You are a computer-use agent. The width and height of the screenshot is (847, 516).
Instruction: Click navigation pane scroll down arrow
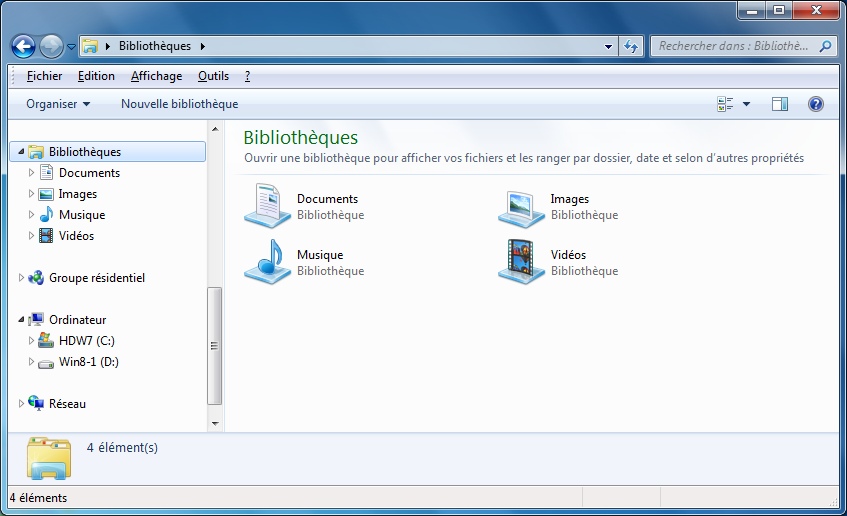(215, 424)
